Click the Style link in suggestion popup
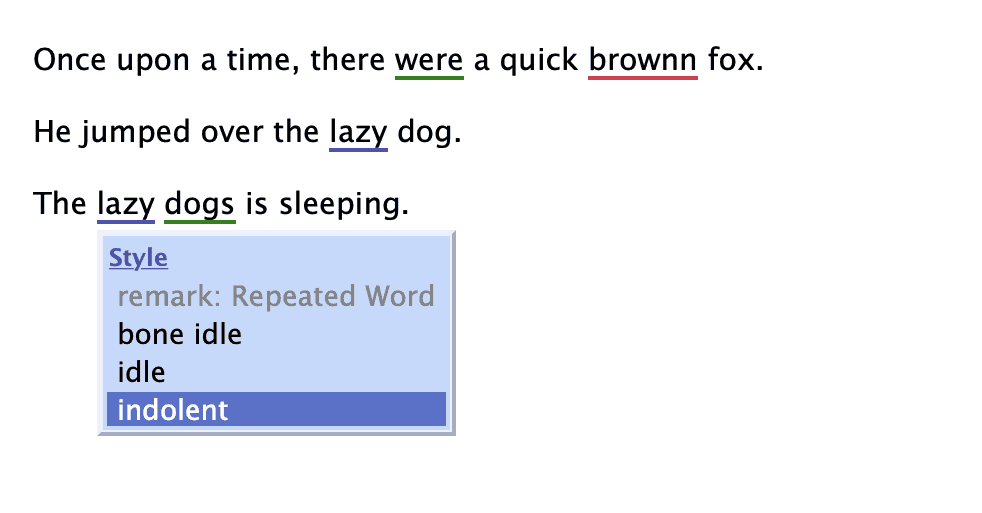Screen dimensions: 982x513 tap(138, 258)
